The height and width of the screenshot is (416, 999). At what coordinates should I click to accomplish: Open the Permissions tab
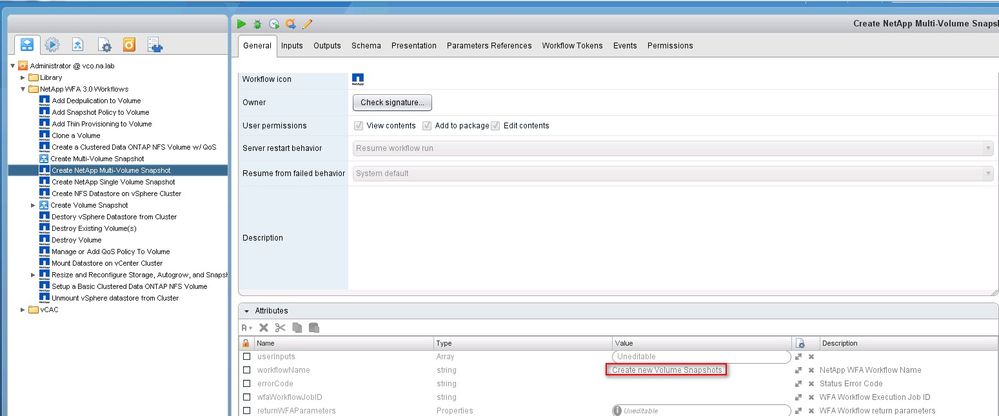click(x=670, y=46)
